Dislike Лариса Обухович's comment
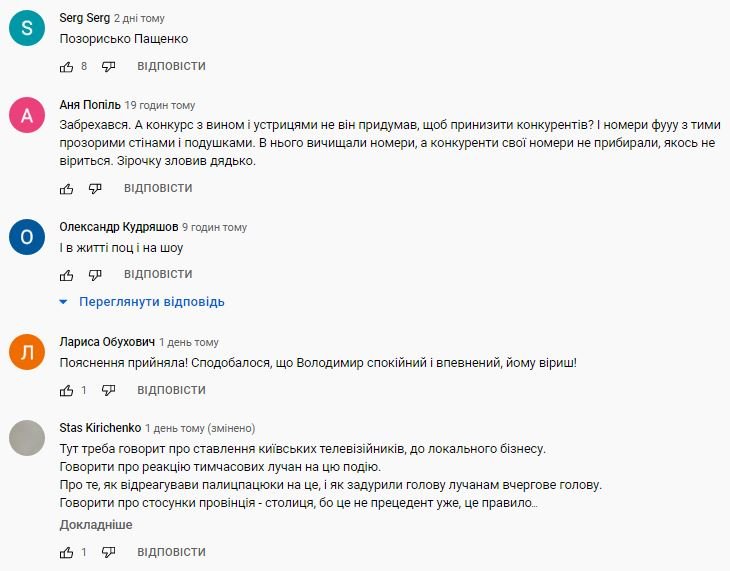The width and height of the screenshot is (730, 571). (x=109, y=390)
